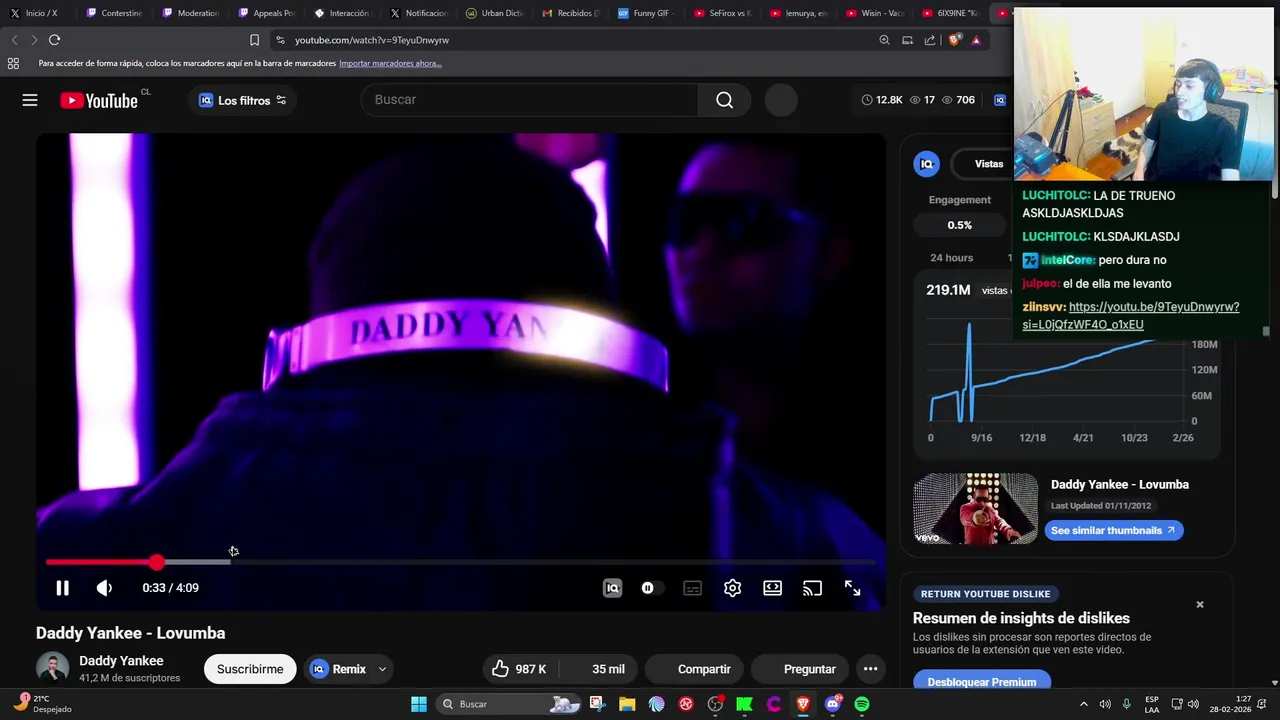Click the Lovumba thumbnail in vidIQ panel
The image size is (1280, 720).
[975, 508]
